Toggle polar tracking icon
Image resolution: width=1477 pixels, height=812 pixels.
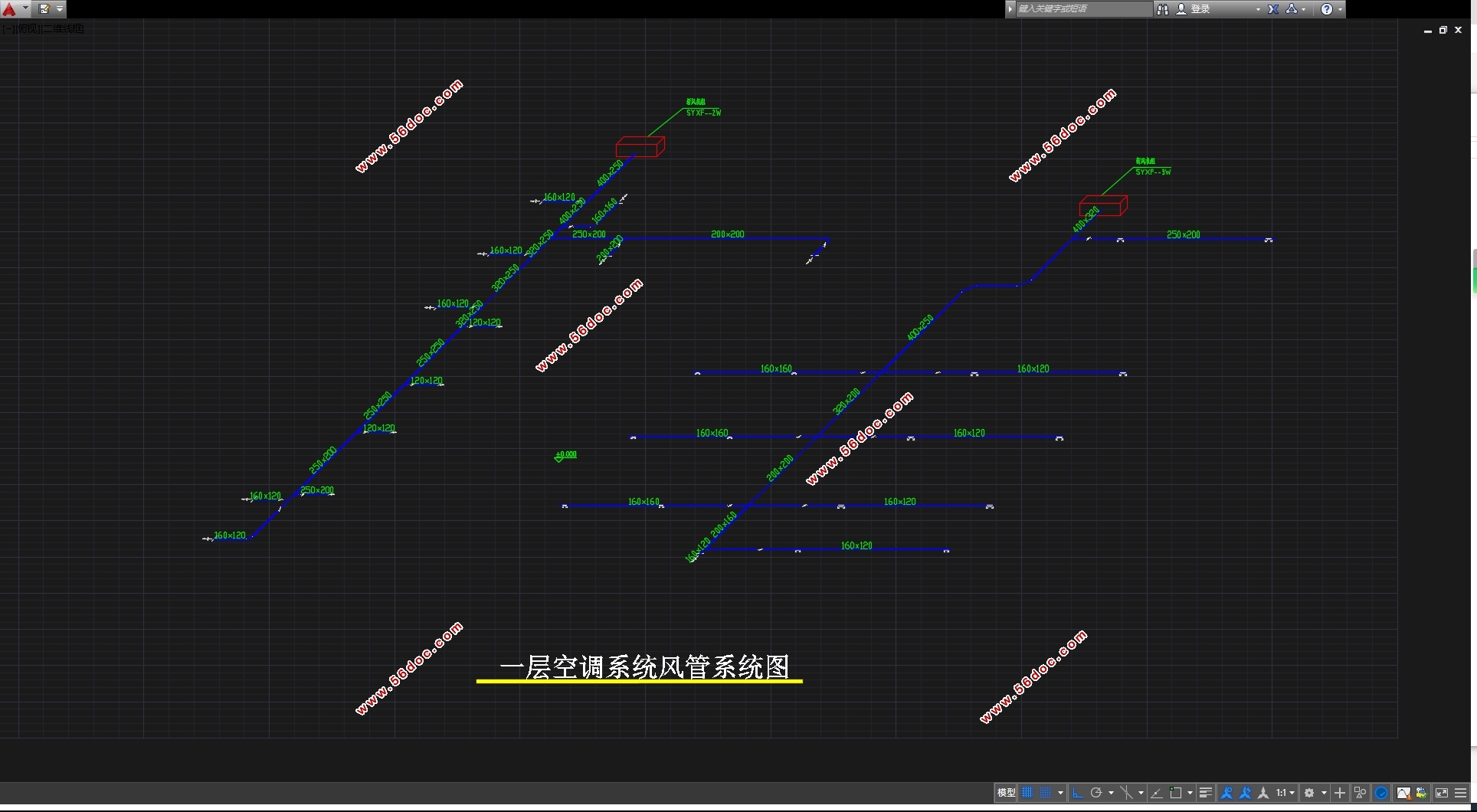click(x=1096, y=793)
